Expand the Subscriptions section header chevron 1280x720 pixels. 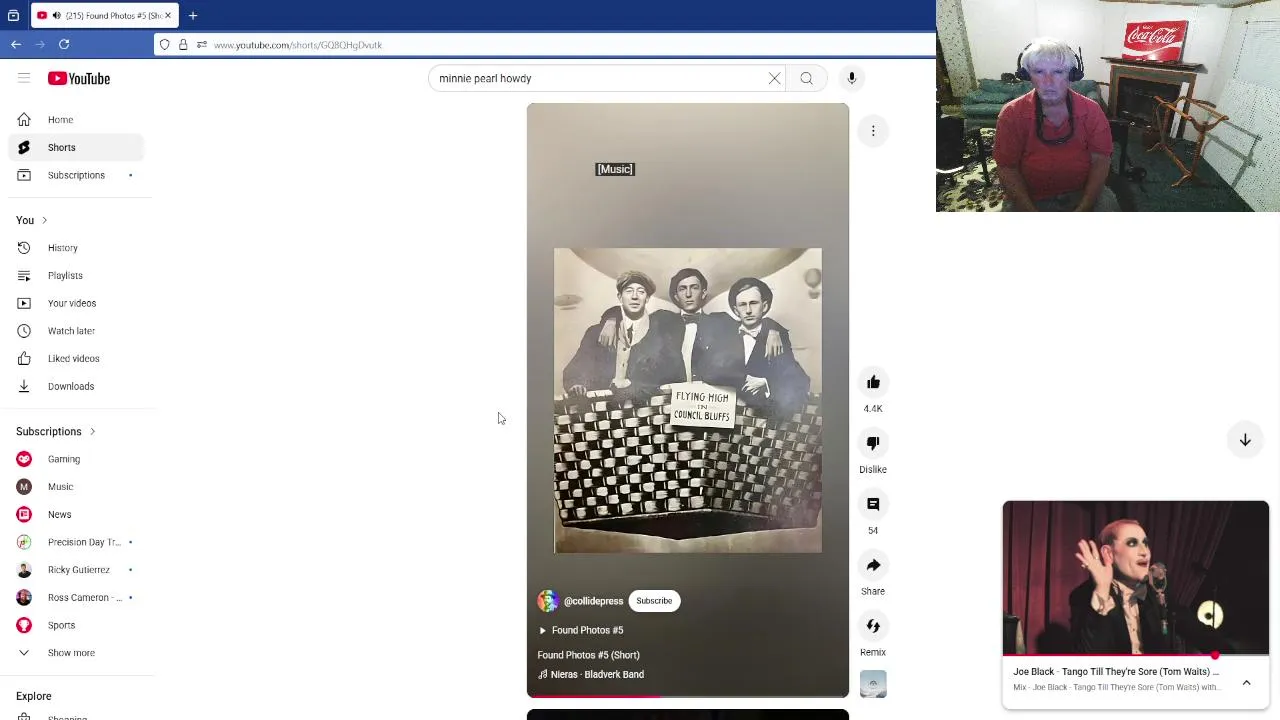pos(93,432)
